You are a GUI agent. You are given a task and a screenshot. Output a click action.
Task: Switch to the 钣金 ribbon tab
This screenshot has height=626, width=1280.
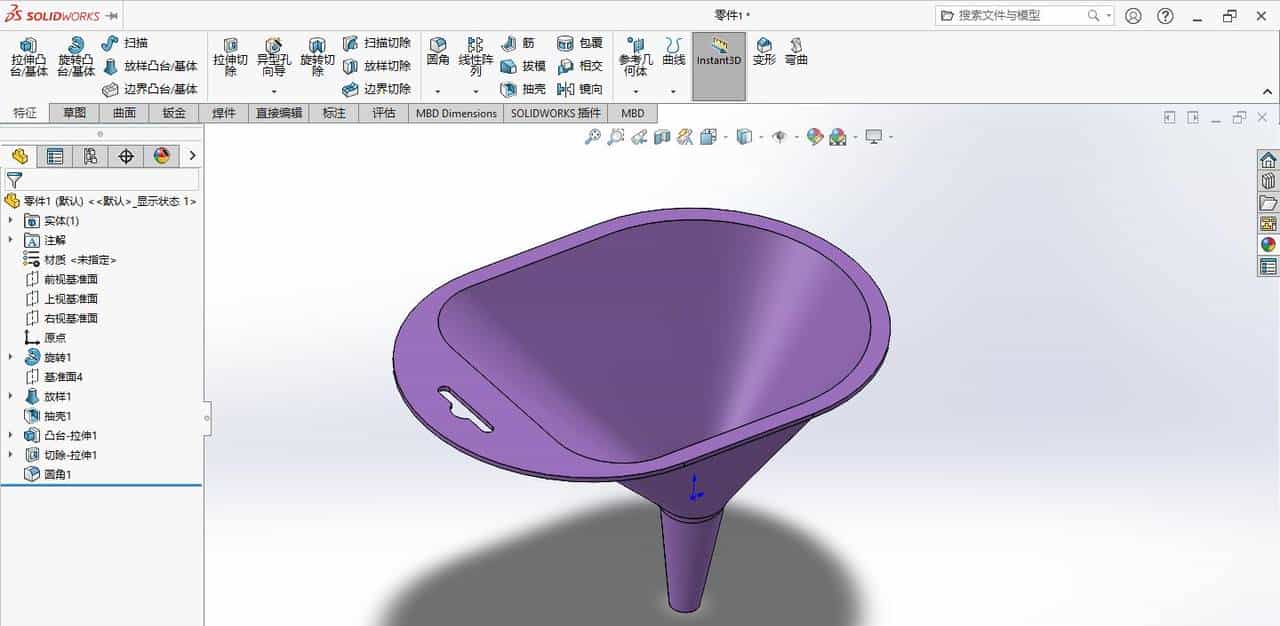(172, 113)
